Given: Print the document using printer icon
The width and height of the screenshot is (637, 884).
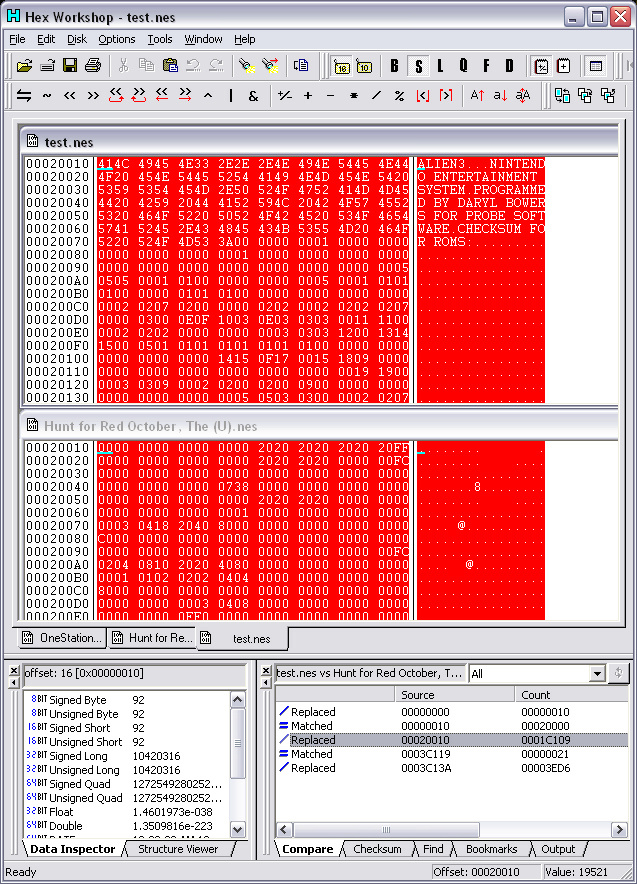Looking at the screenshot, I should [x=93, y=67].
